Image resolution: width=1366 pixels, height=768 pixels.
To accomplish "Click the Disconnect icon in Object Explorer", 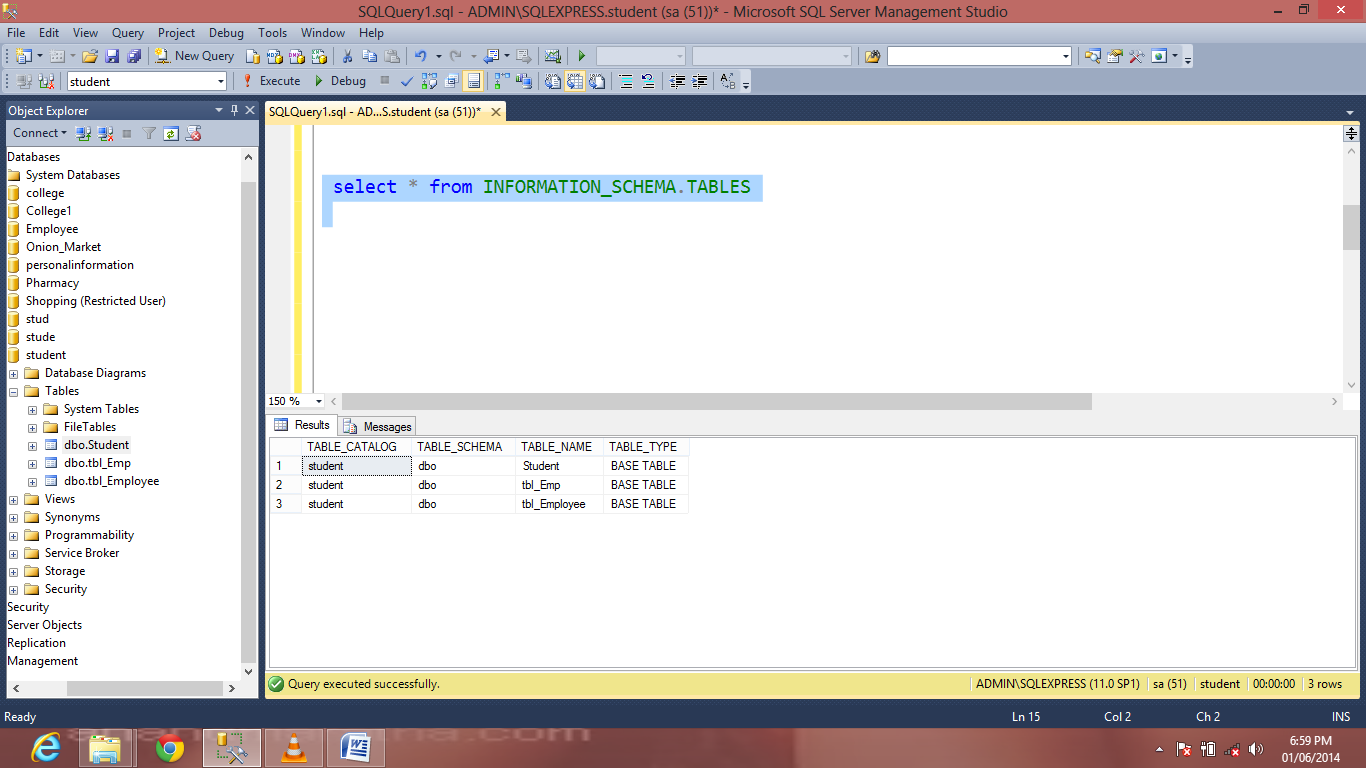I will pos(105,132).
